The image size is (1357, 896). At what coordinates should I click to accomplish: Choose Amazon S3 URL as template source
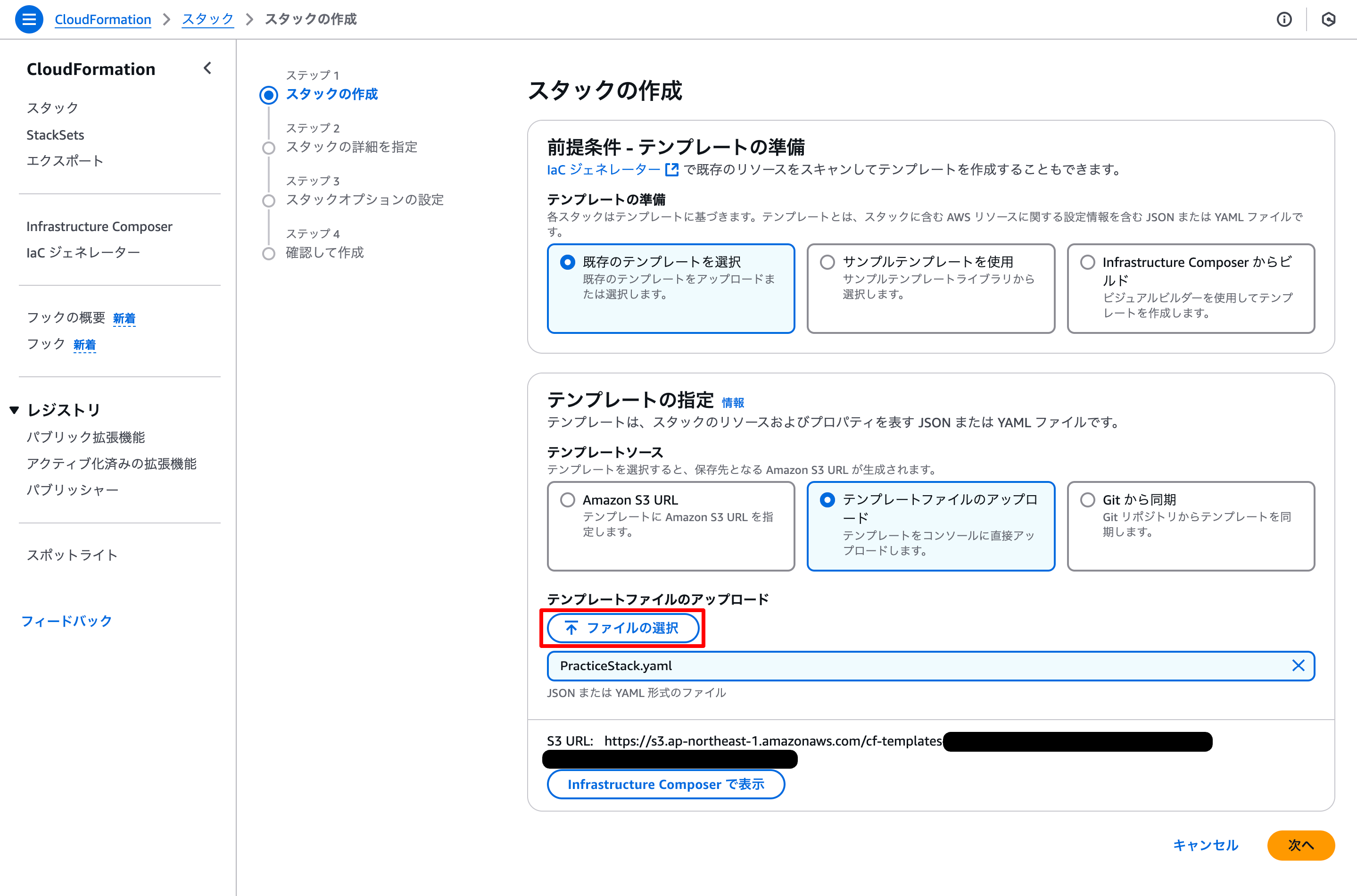(x=567, y=499)
